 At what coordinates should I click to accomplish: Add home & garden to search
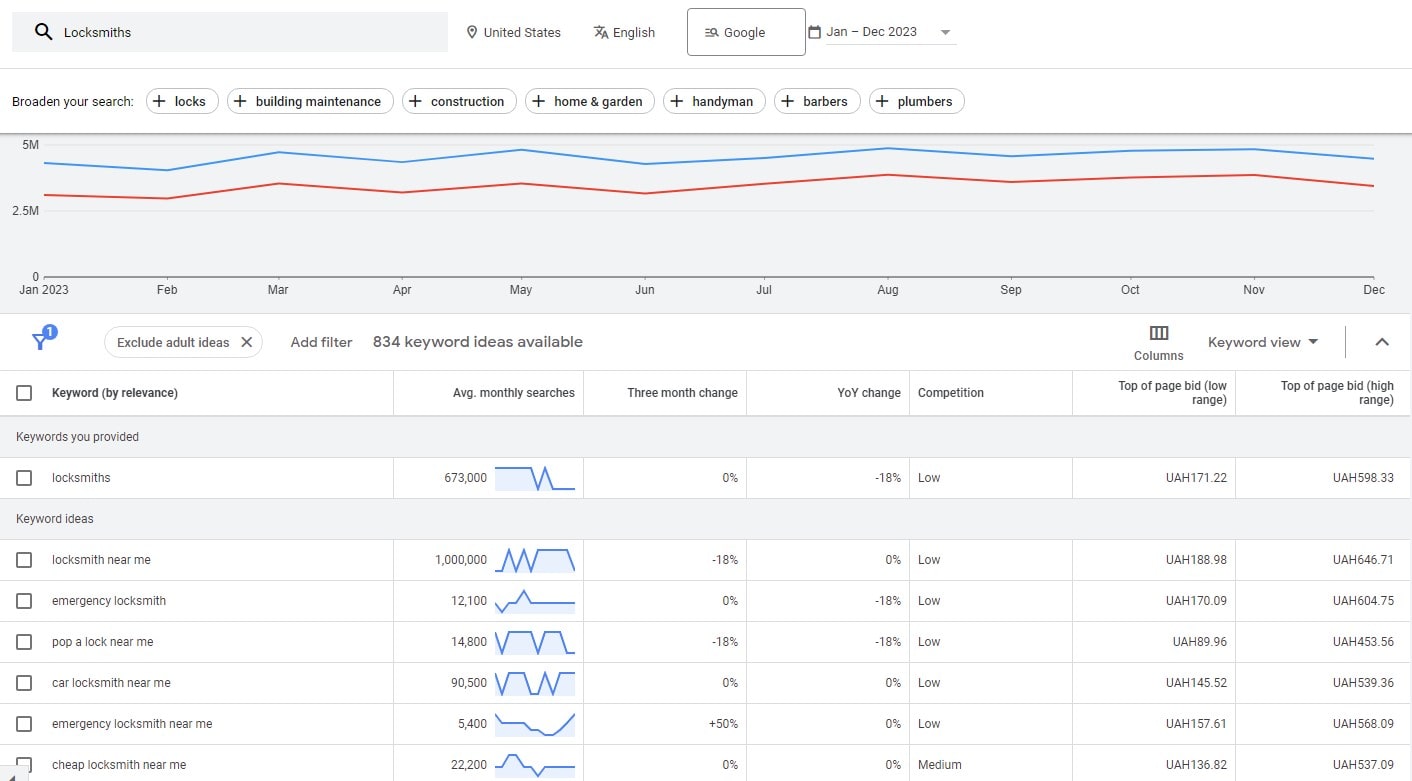590,101
